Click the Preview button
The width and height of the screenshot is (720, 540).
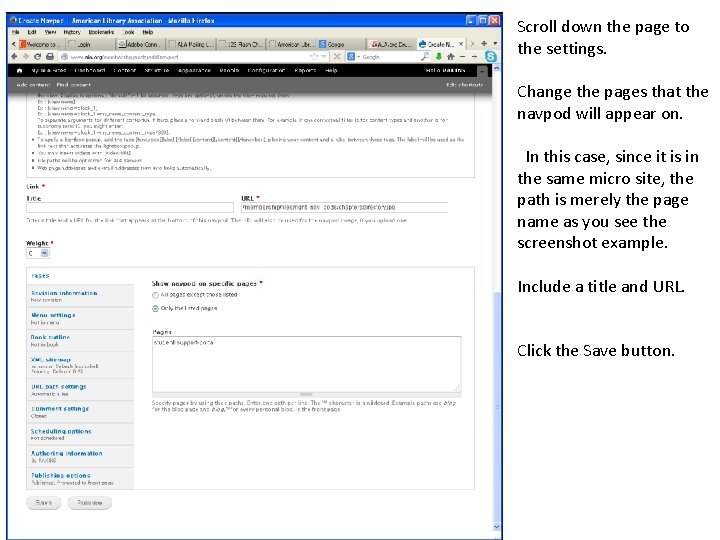point(90,503)
